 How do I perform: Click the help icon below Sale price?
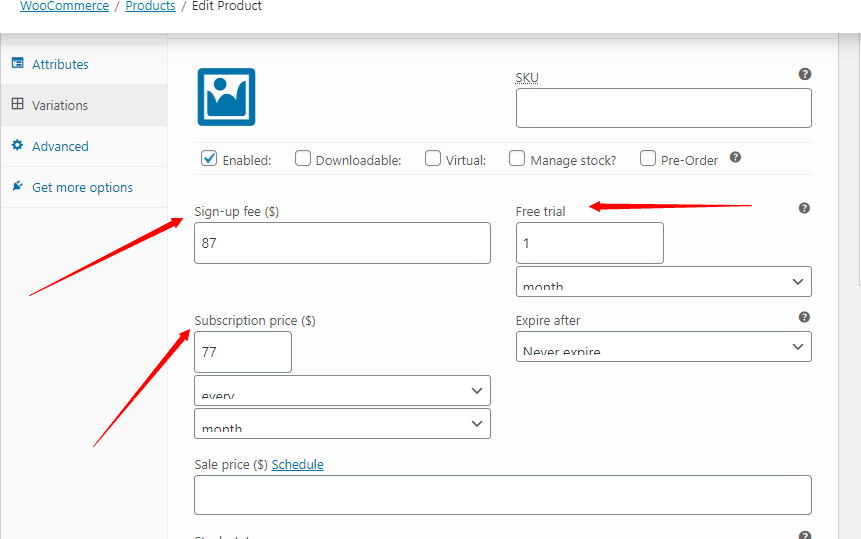pos(804,535)
